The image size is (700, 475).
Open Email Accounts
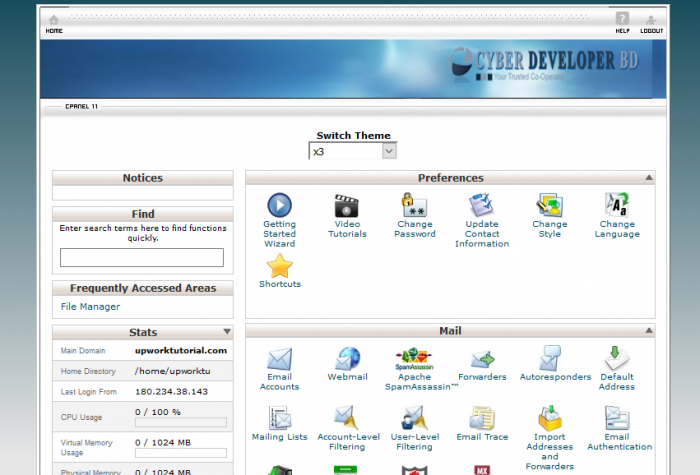coord(279,359)
